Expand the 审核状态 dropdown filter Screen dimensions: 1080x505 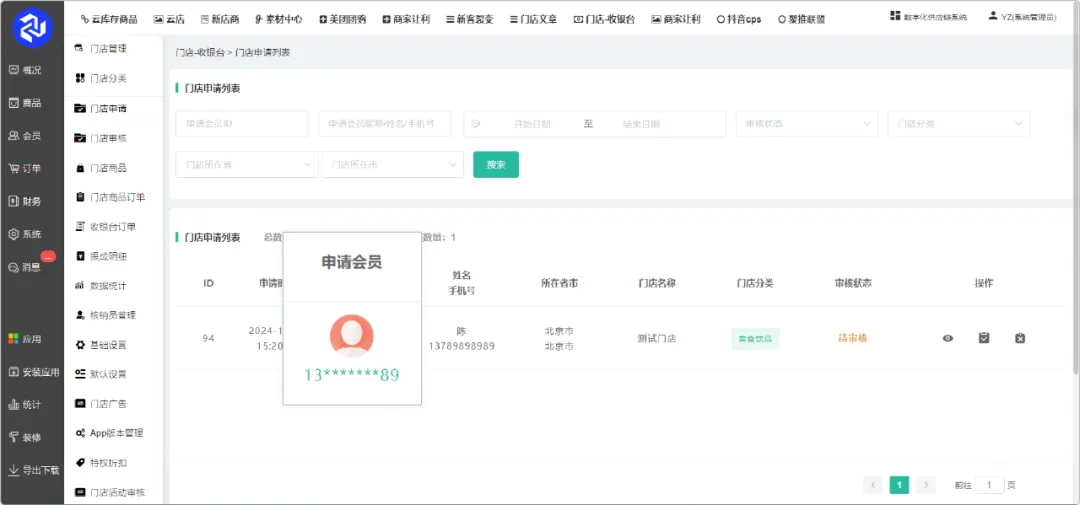point(807,124)
